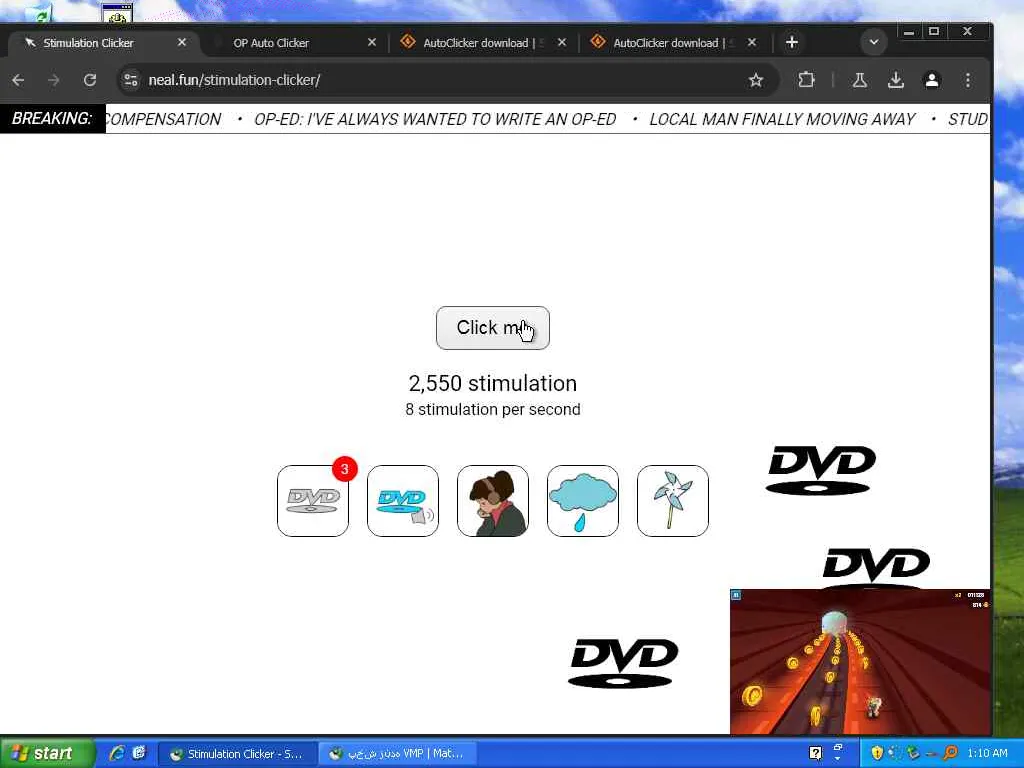
Task: Click the 'Click me' button
Action: point(492,328)
